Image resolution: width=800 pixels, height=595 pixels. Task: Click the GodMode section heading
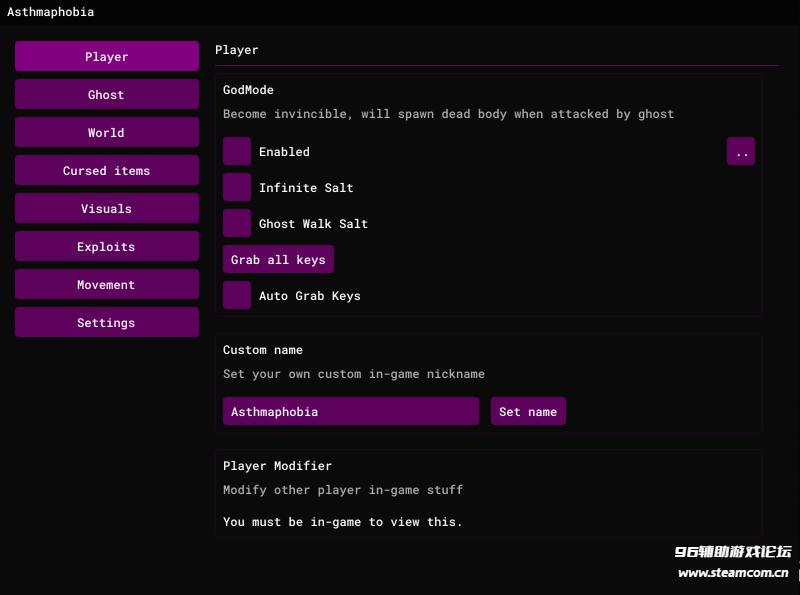click(248, 90)
